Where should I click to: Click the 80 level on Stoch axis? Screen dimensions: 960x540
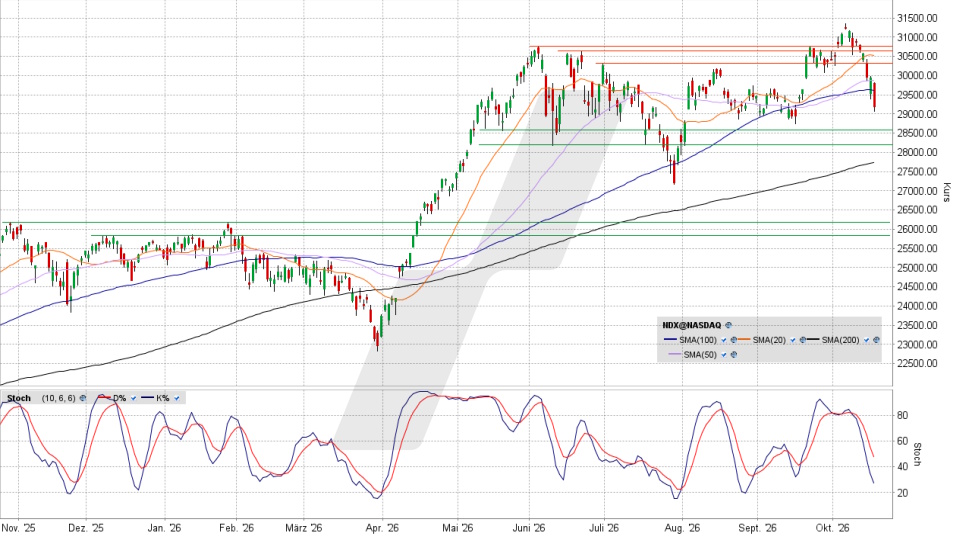pos(902,416)
